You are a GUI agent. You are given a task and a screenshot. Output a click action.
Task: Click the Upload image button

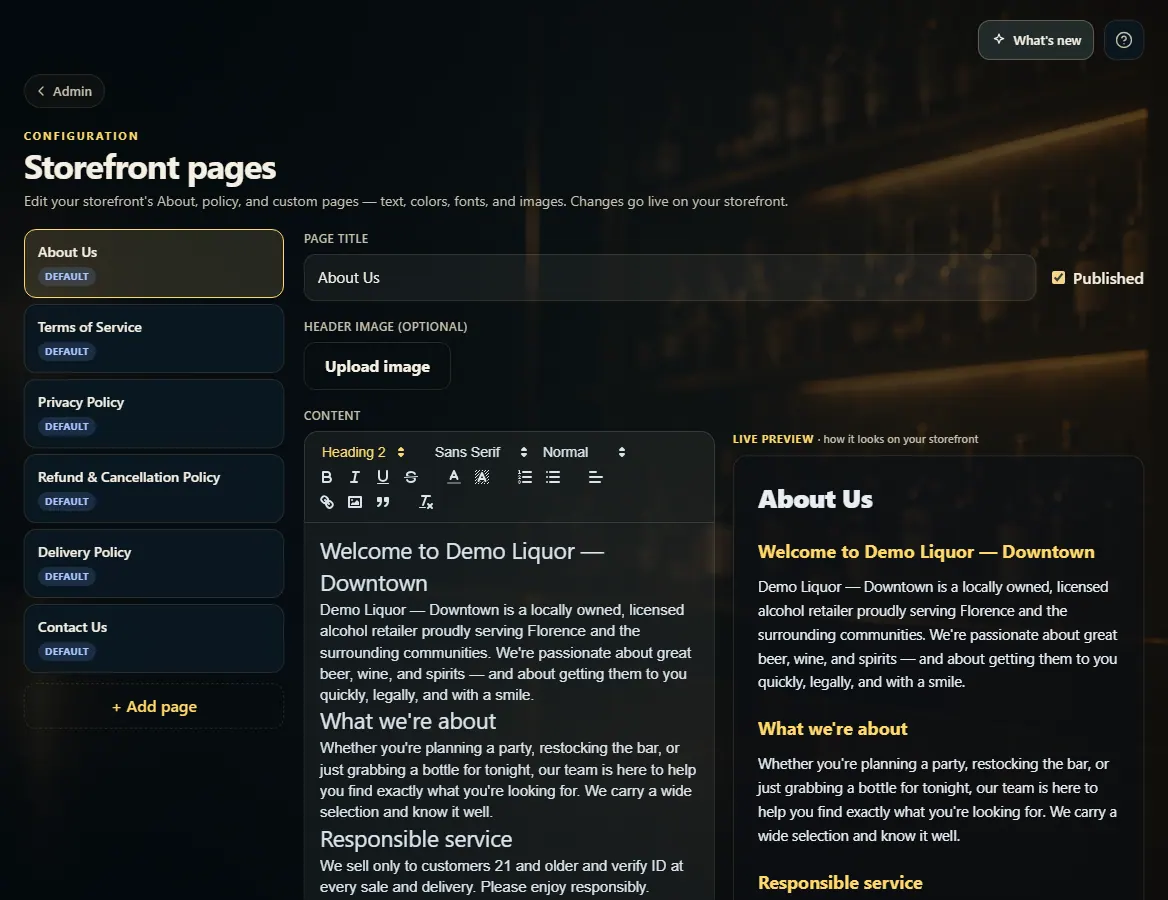377,366
